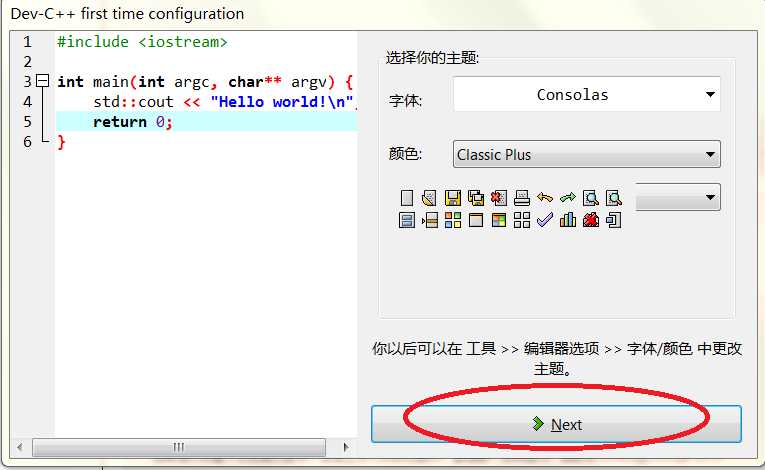This screenshot has height=470, width=765.
Task: Click line number 6 in the gutter
Action: pos(28,142)
